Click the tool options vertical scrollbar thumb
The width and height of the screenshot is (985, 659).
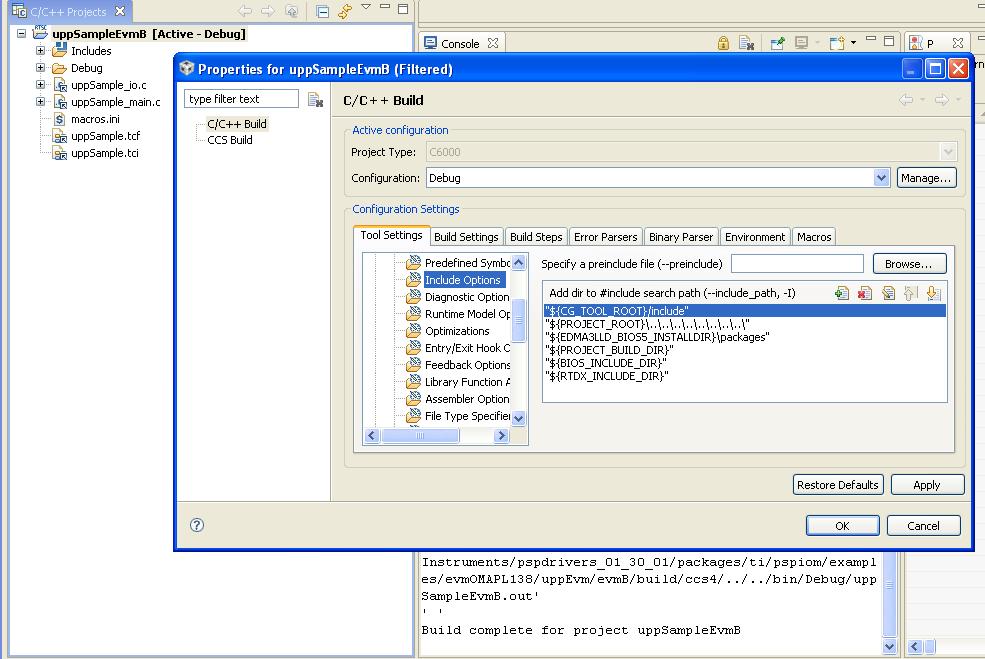click(518, 320)
